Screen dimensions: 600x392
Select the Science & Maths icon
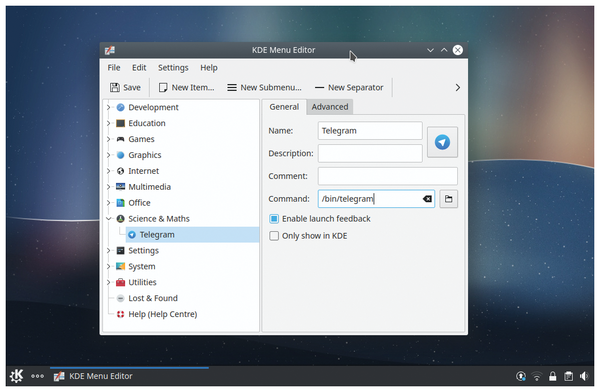click(x=121, y=219)
